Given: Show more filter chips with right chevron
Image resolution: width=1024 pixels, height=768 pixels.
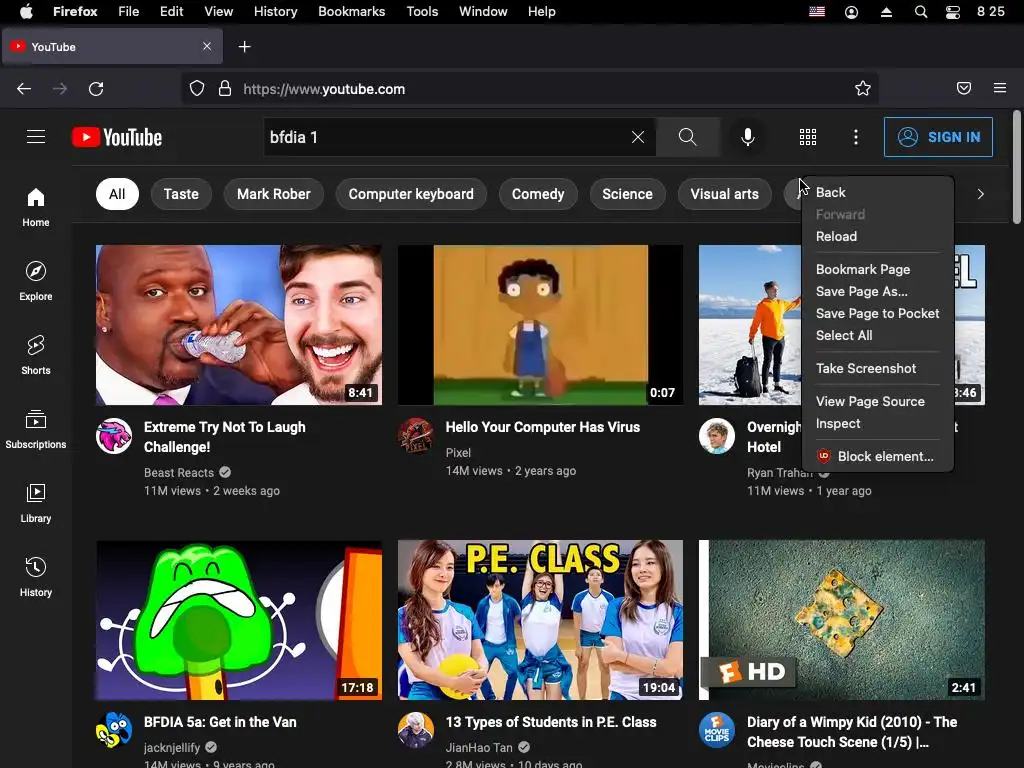Looking at the screenshot, I should tap(980, 194).
